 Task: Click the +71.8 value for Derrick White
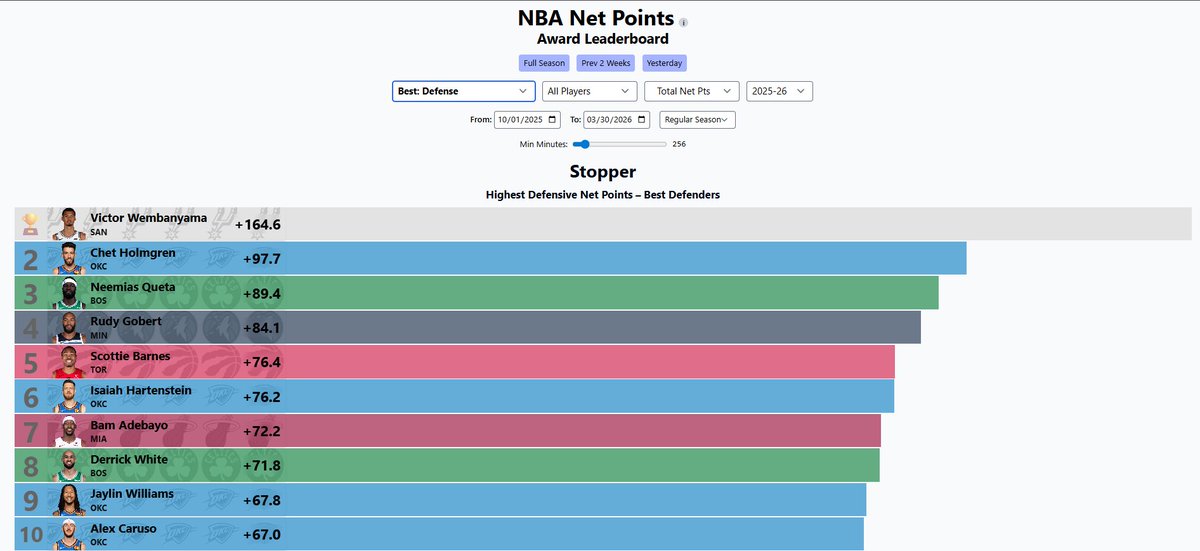click(262, 465)
